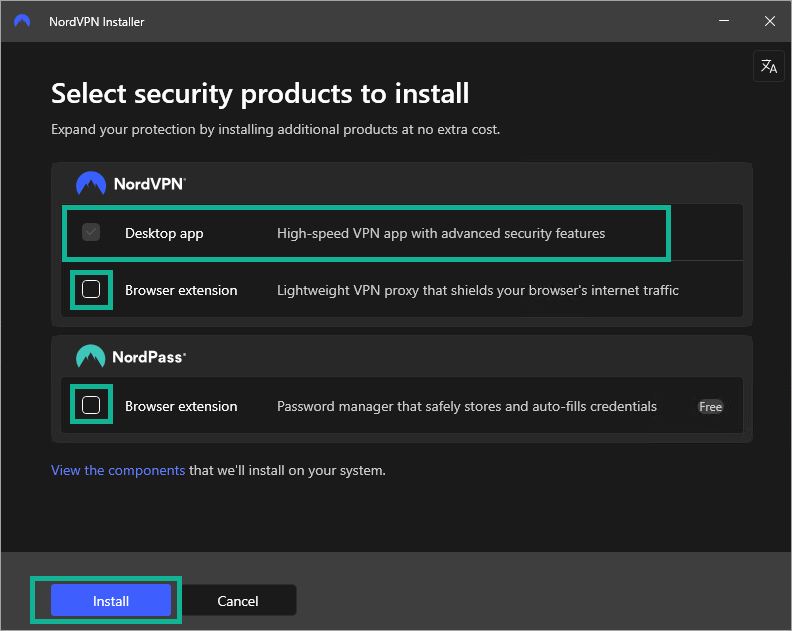This screenshot has width=792, height=631.
Task: Click the Lightweight VPN proxy description
Action: (x=478, y=290)
